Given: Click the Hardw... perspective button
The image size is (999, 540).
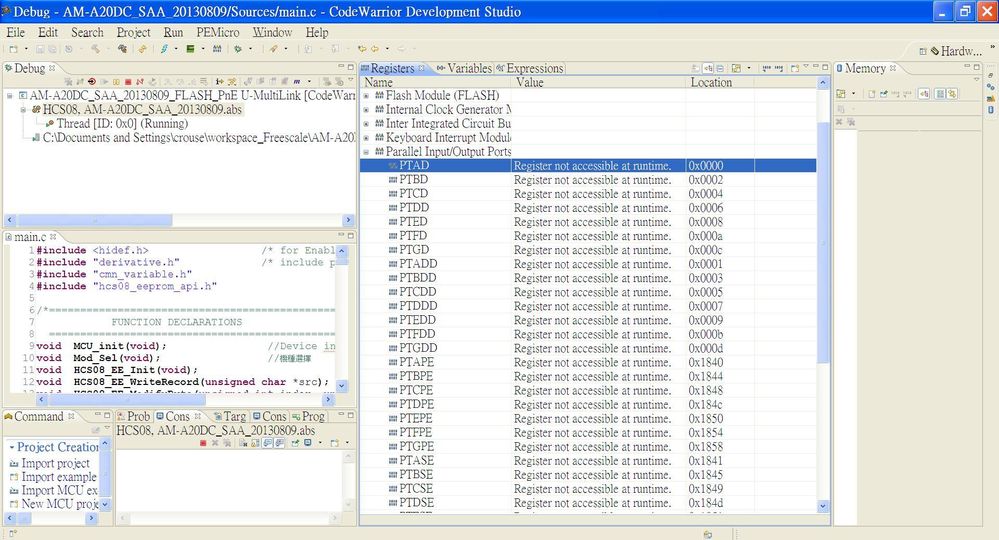Looking at the screenshot, I should [956, 51].
